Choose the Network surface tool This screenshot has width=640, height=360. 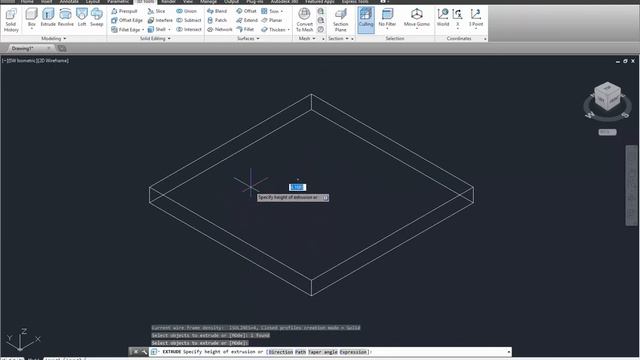220,29
